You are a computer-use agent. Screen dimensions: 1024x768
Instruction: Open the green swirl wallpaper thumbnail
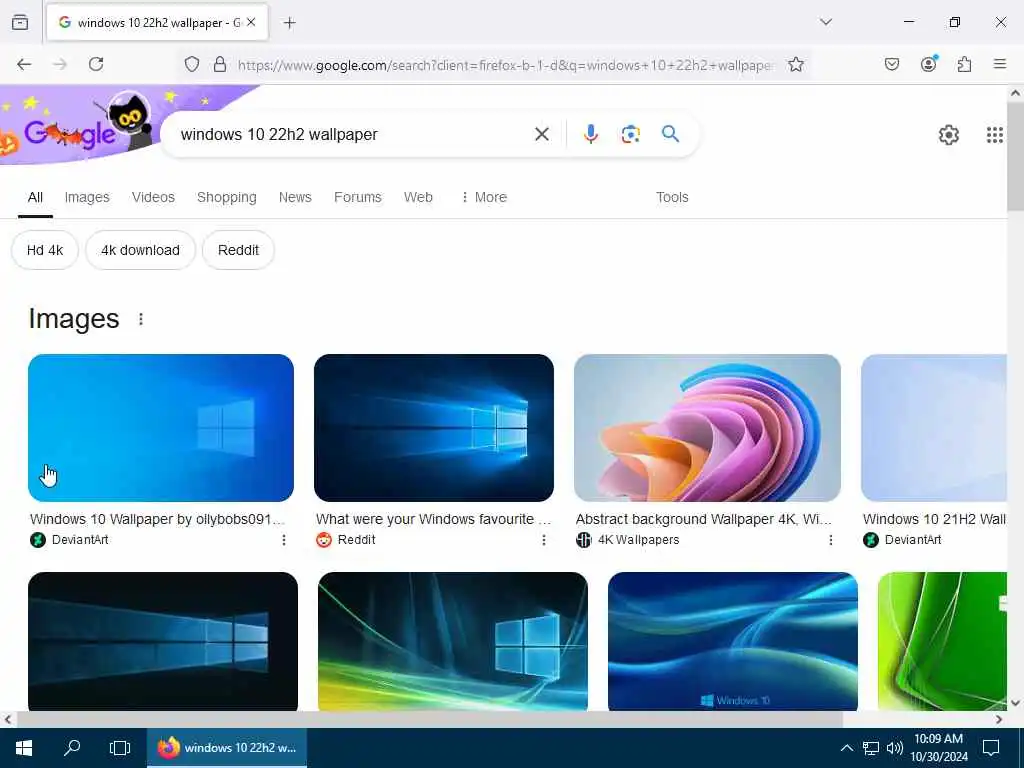[x=942, y=641]
